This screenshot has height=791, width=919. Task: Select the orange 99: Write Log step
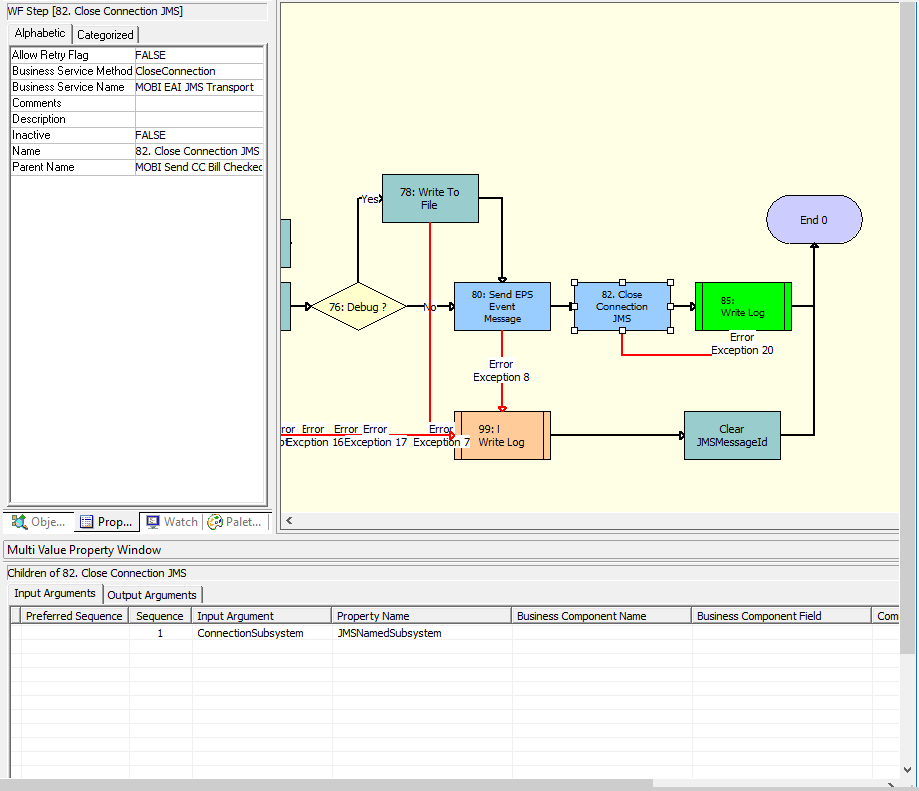click(502, 435)
